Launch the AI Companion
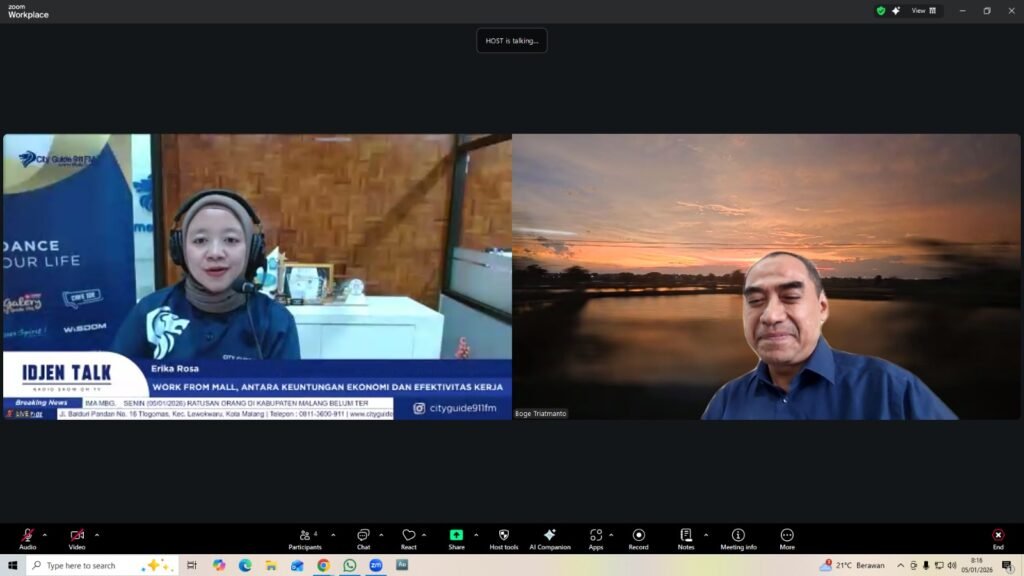1024x576 pixels. click(550, 536)
